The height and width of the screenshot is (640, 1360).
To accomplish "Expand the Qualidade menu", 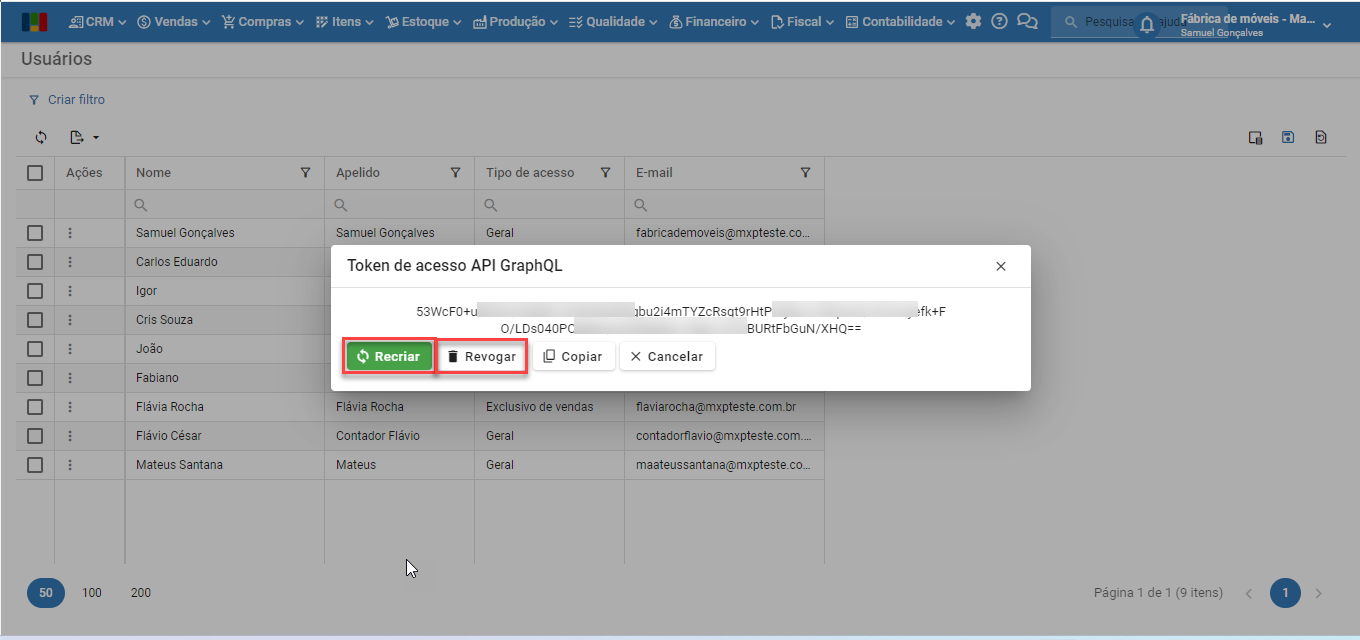I will point(613,21).
